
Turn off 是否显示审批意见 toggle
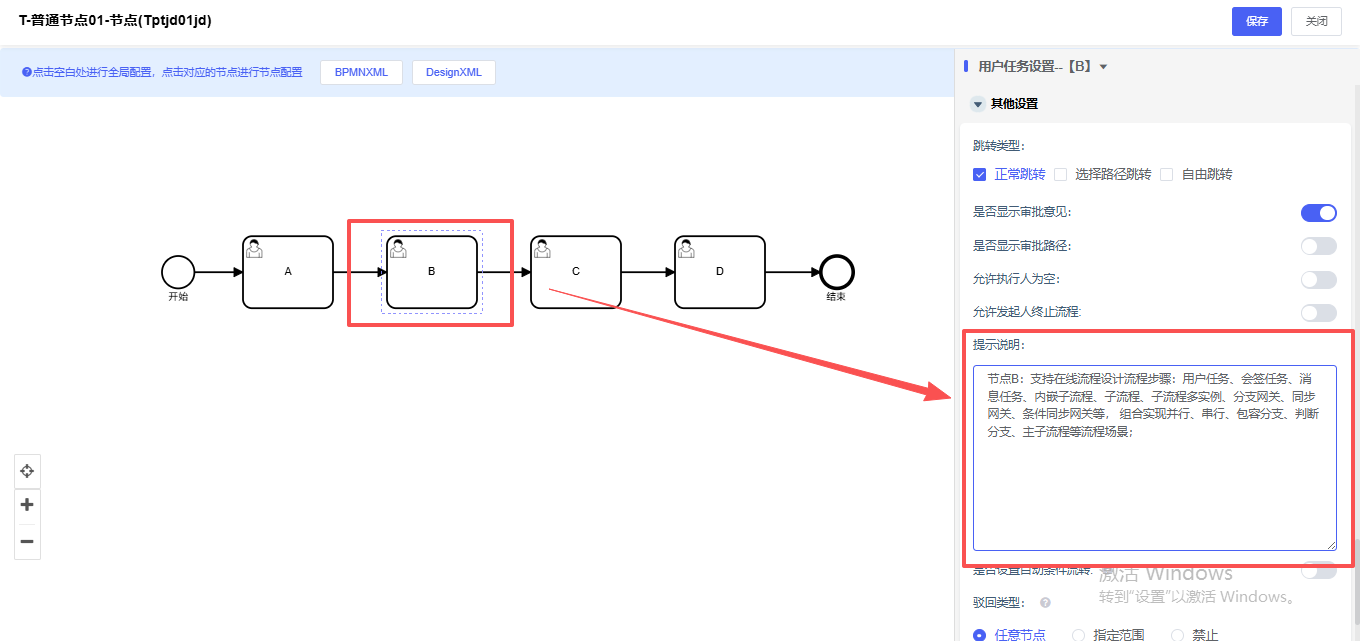(1318, 212)
